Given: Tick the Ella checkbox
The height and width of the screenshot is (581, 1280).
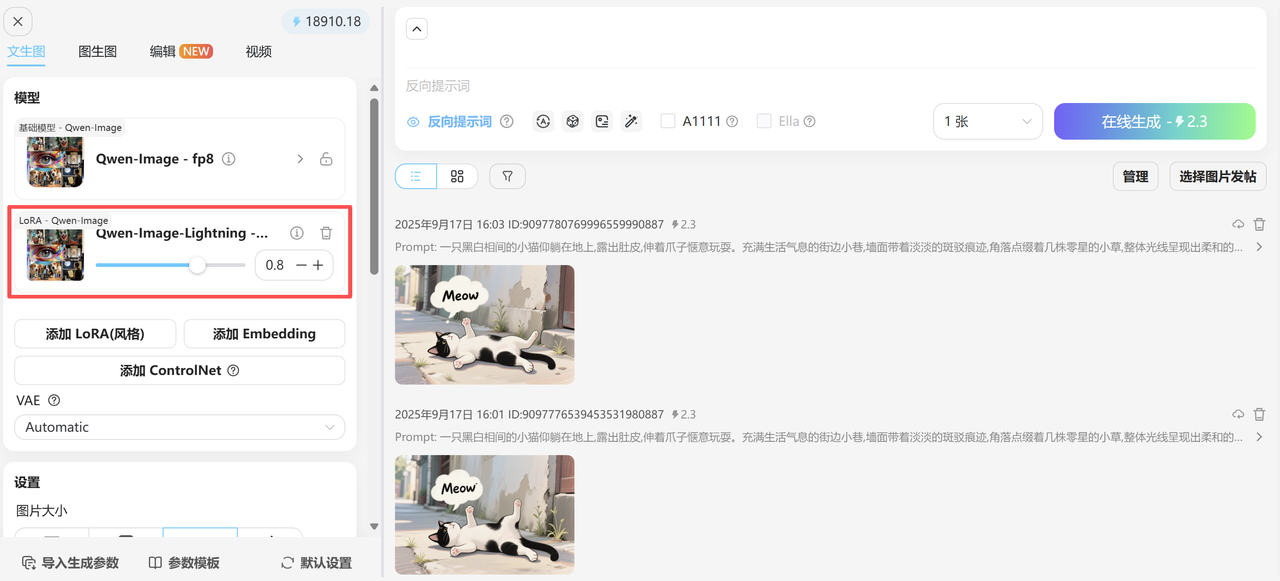Looking at the screenshot, I should 764,121.
